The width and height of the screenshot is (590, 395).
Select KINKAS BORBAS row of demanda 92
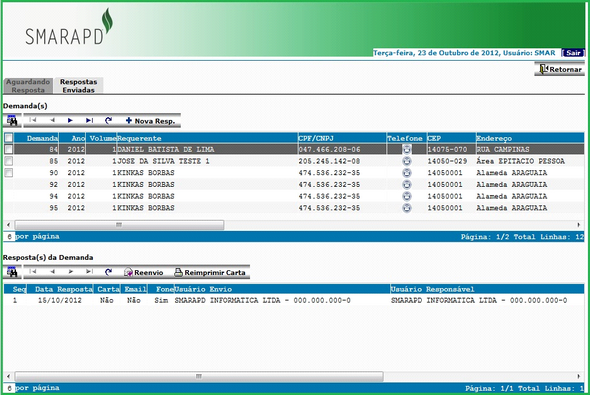coord(293,184)
